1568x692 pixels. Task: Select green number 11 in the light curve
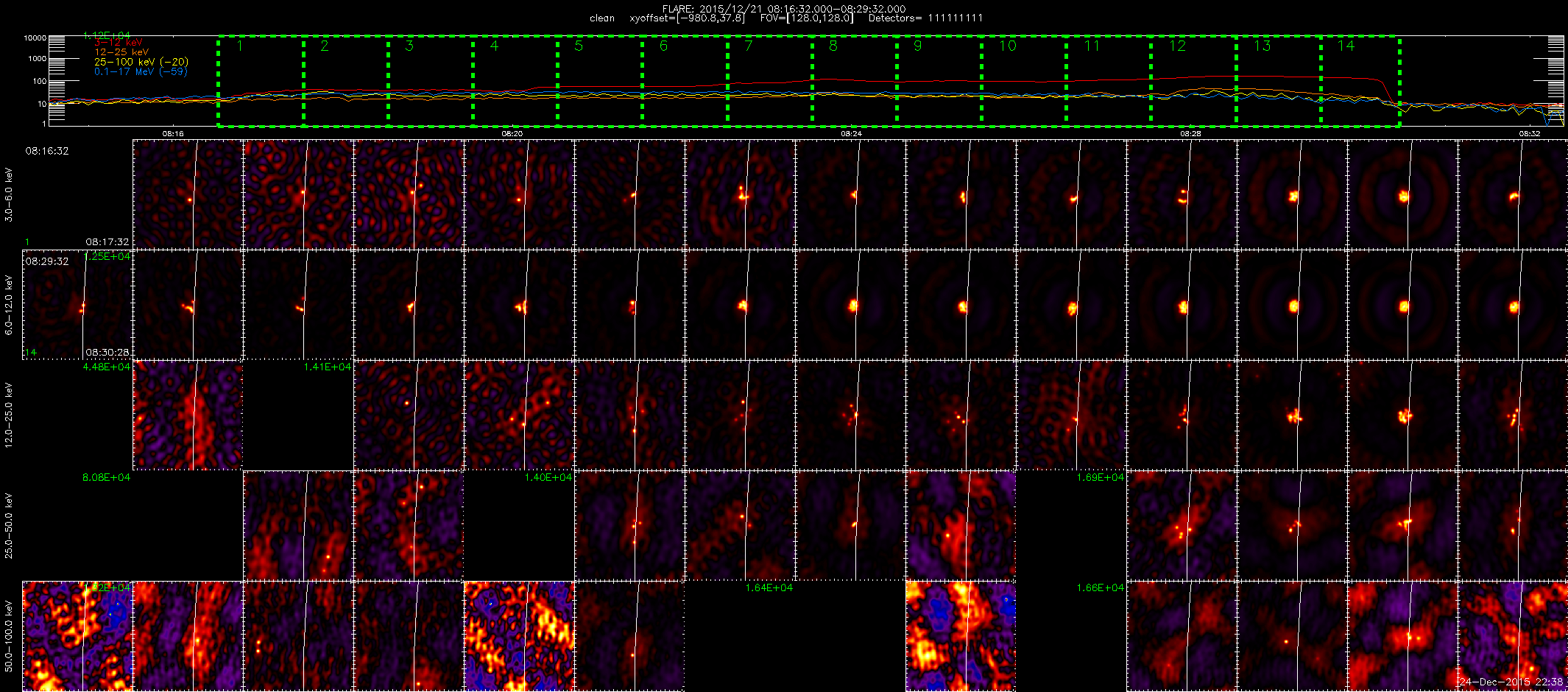click(1092, 46)
